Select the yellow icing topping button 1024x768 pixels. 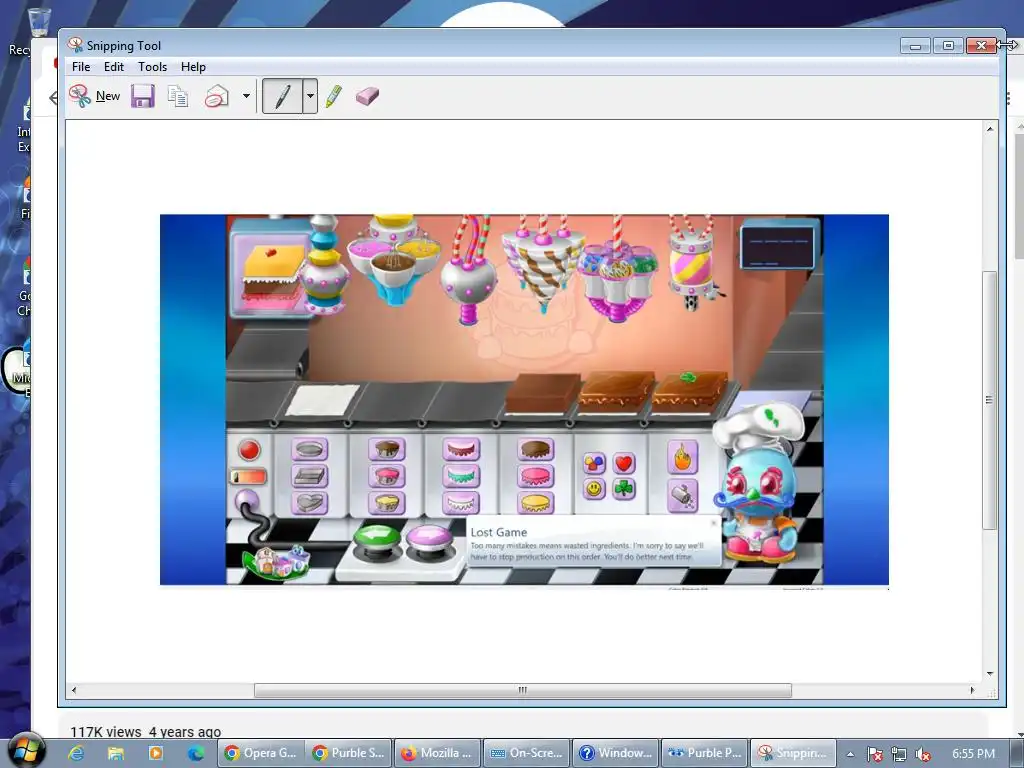pyautogui.click(x=536, y=503)
